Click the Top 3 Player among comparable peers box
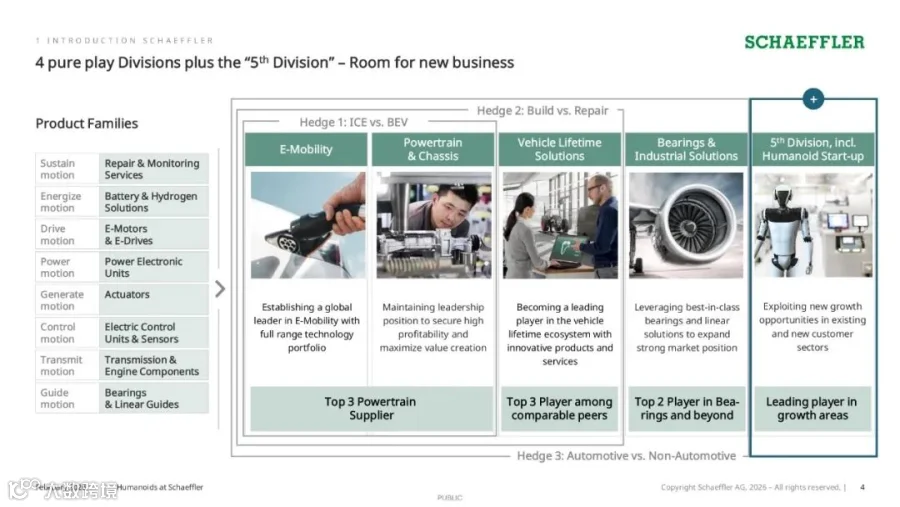This screenshot has height=507, width=900. click(560, 409)
